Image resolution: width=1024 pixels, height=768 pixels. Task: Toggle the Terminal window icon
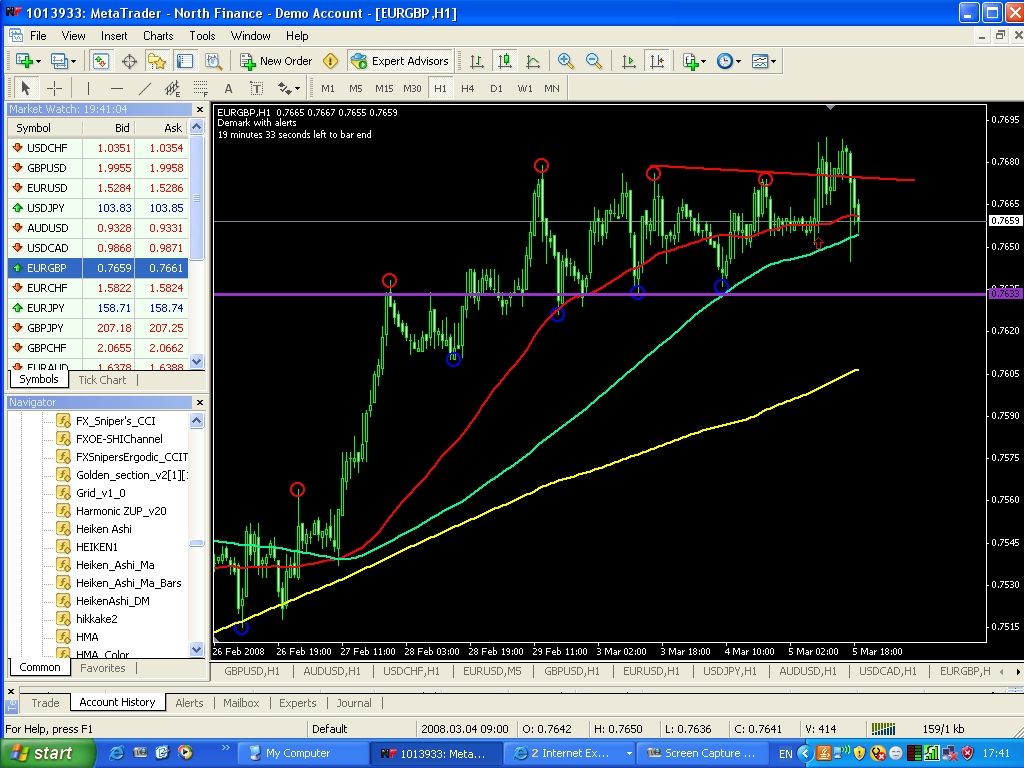click(x=185, y=61)
